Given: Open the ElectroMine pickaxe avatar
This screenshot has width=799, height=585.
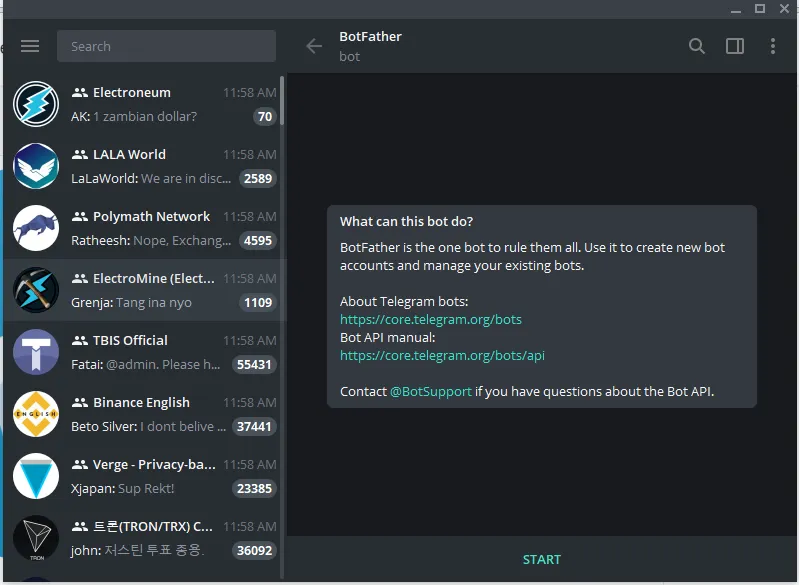Looking at the screenshot, I should (x=36, y=290).
